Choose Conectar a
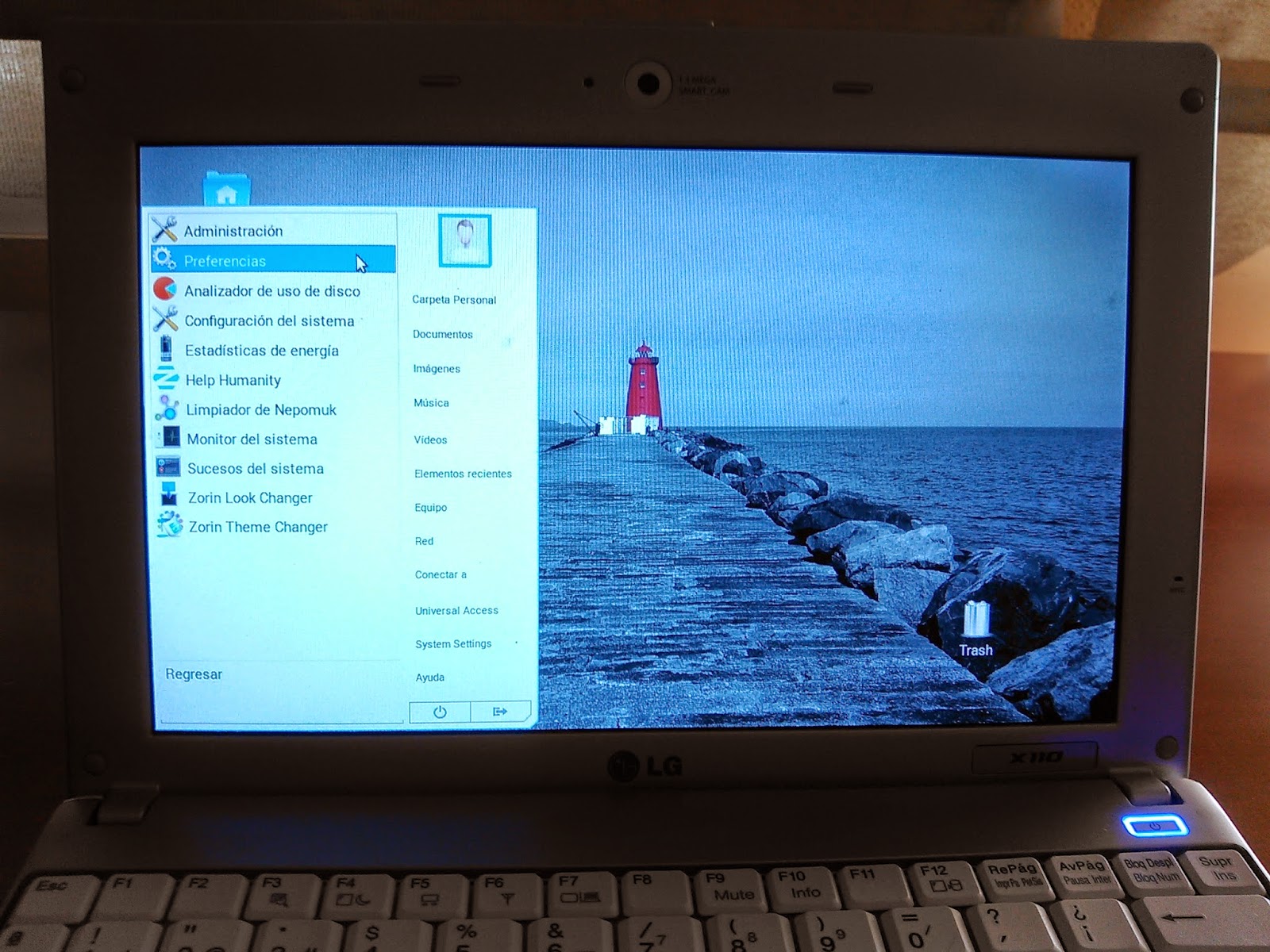This screenshot has height=952, width=1270. pos(441,574)
